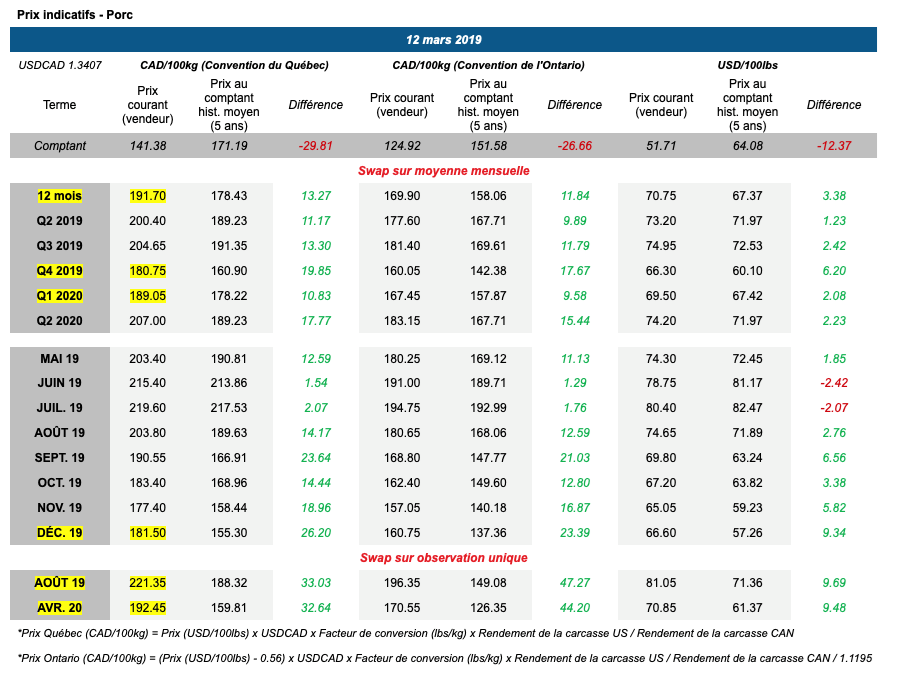Select the highlighted '12 mois' term cell
The height and width of the screenshot is (686, 899).
60,196
